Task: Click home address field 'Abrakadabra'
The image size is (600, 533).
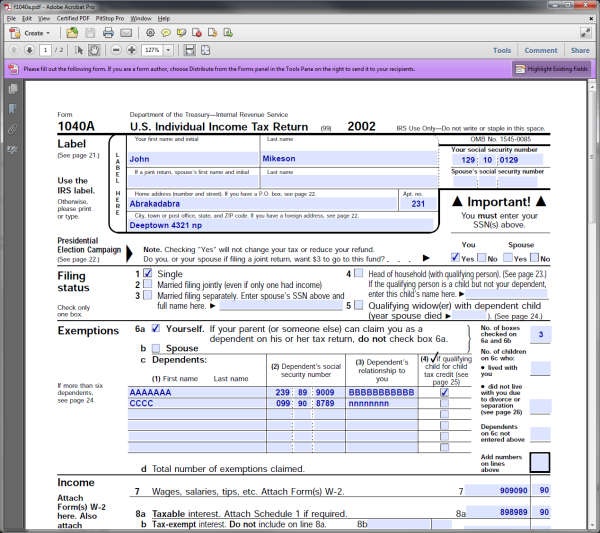Action: click(x=262, y=204)
